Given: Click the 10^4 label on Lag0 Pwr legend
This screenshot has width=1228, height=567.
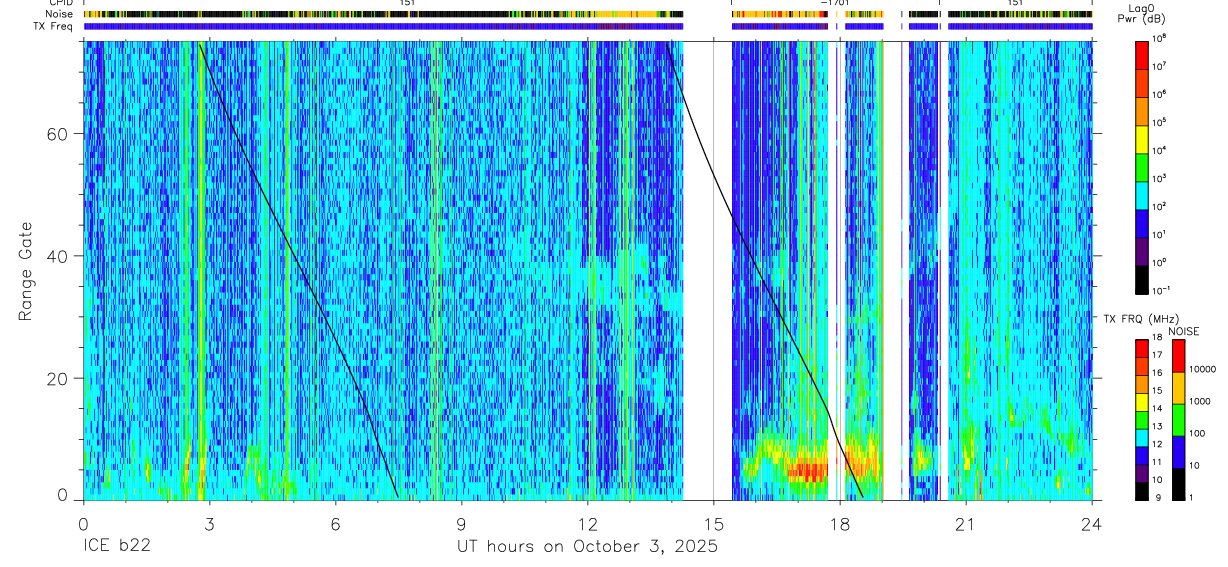Looking at the screenshot, I should click(1160, 150).
